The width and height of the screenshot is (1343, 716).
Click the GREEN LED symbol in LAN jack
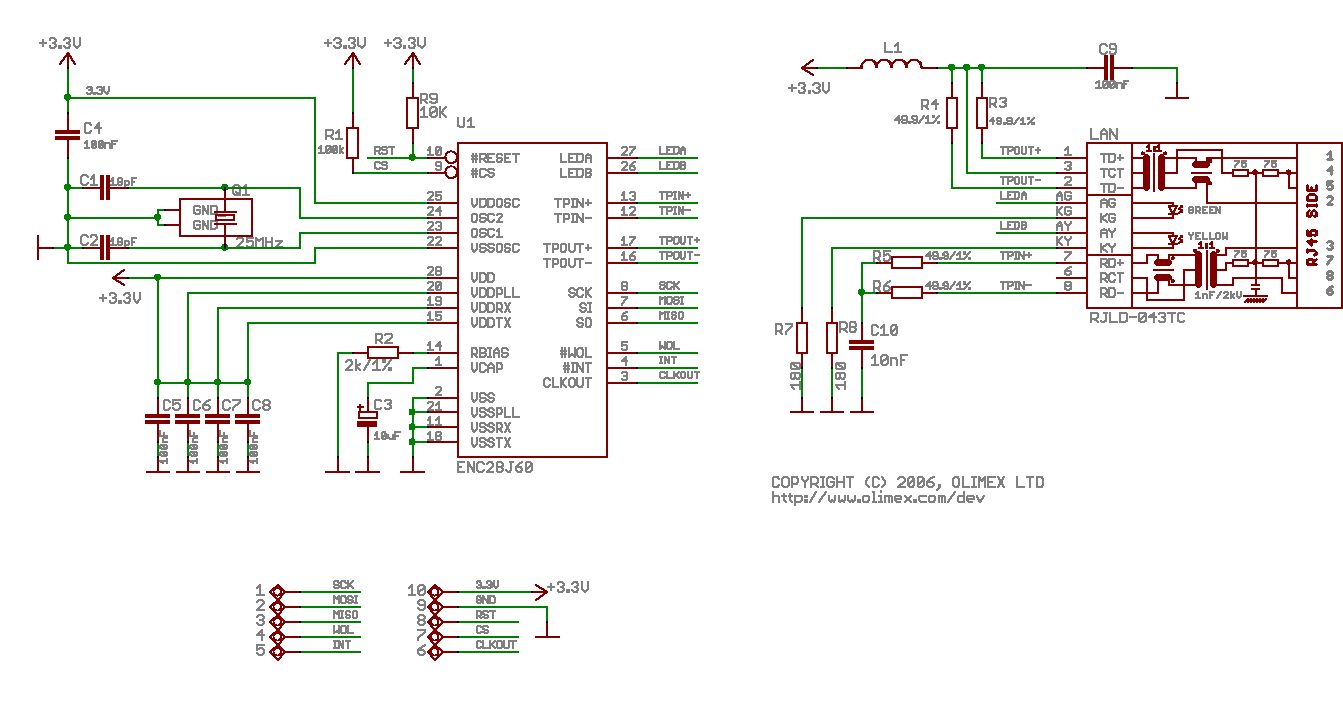(1176, 210)
